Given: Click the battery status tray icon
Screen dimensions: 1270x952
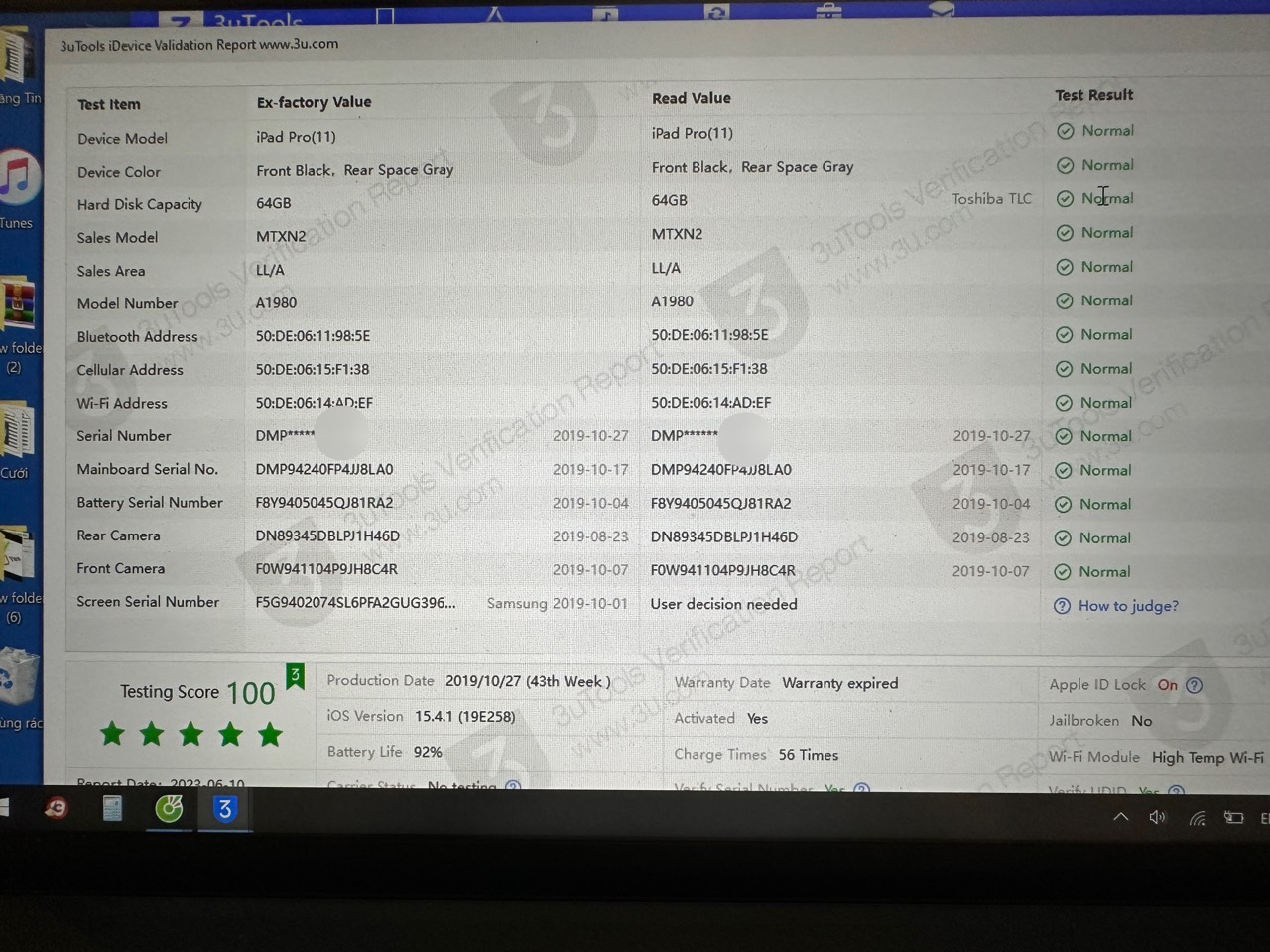Looking at the screenshot, I should point(1233,818).
